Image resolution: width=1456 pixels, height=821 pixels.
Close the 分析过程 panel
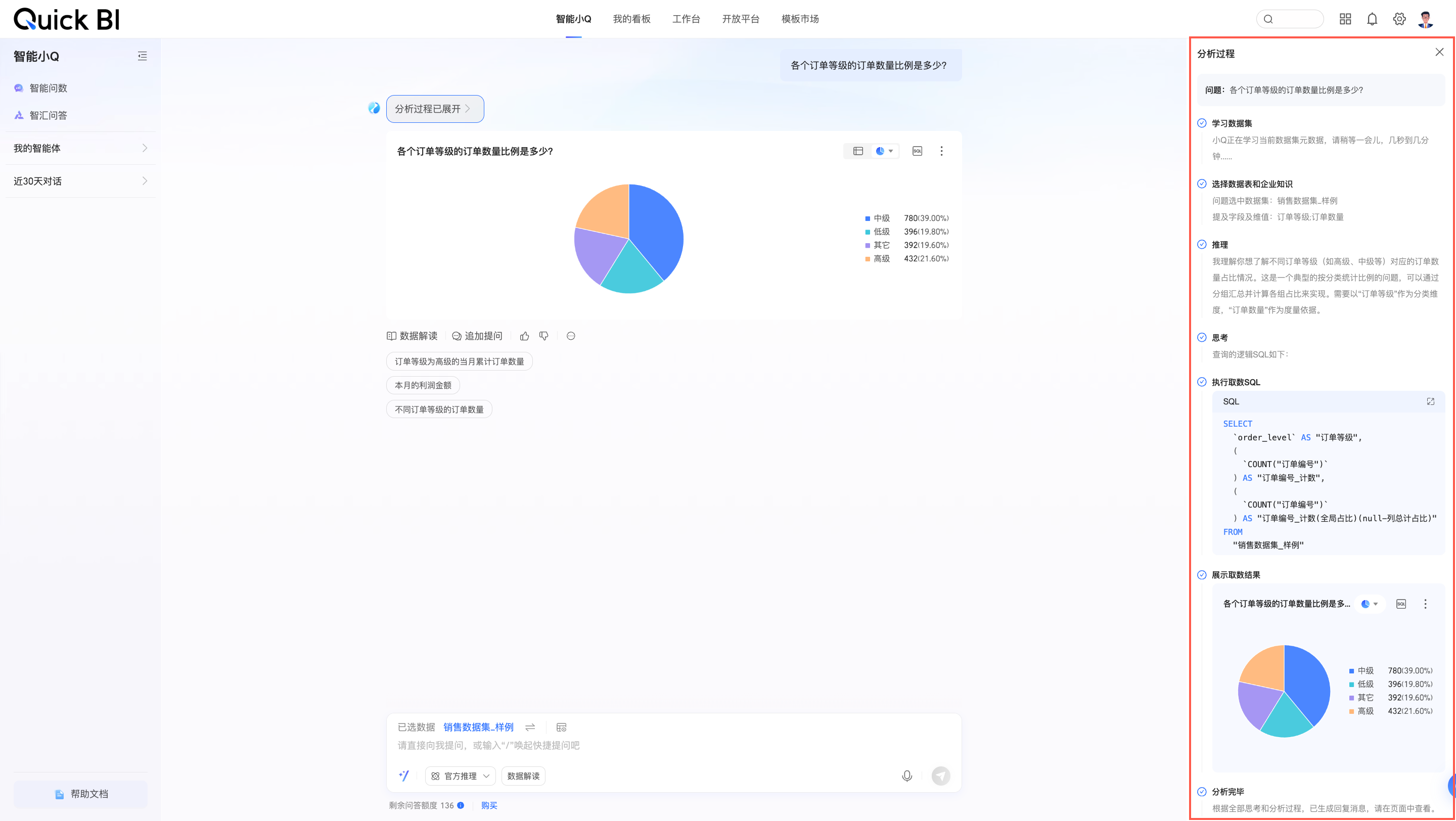coord(1440,52)
